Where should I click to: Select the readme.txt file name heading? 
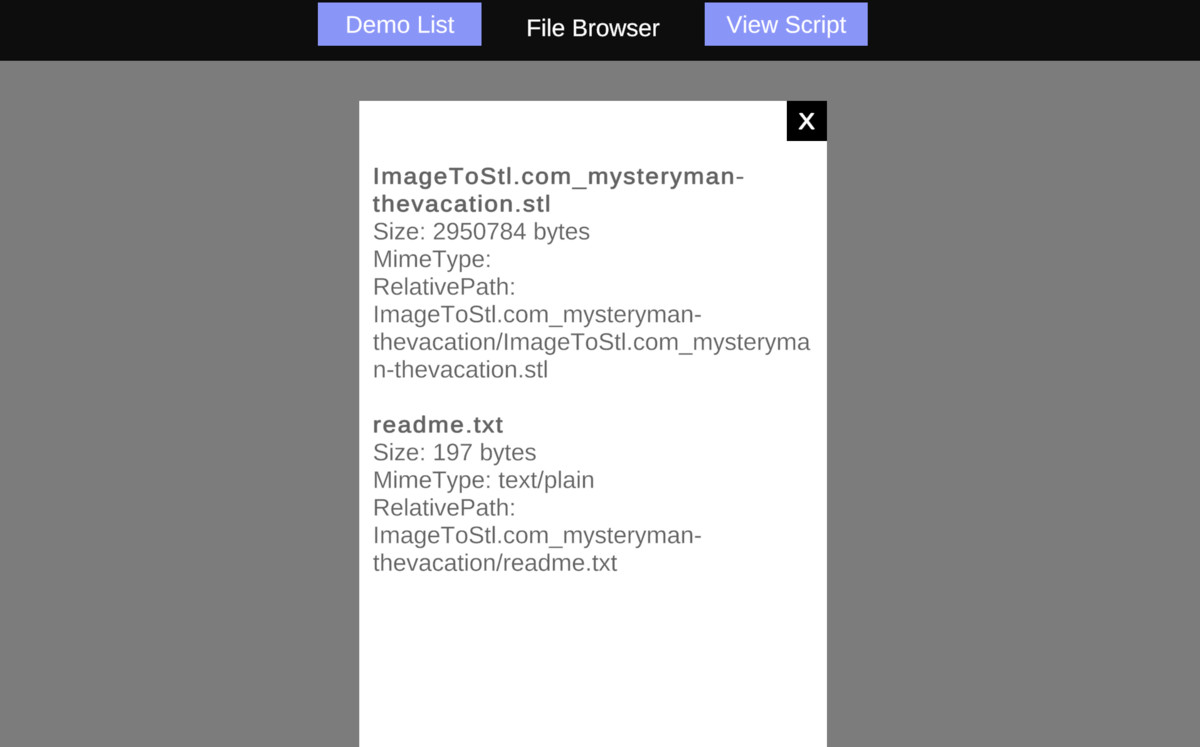pos(438,424)
